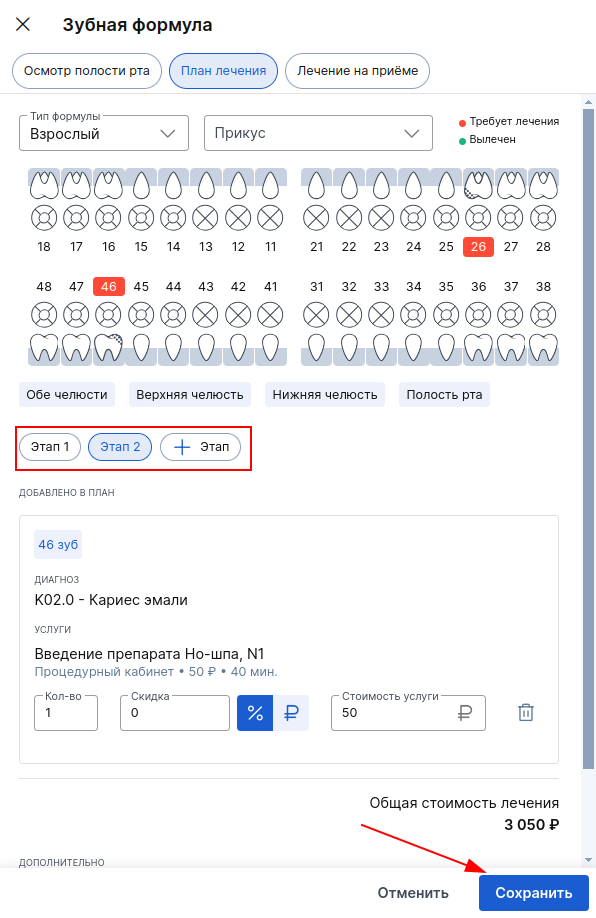Switch to Осмотр полости рта tab
The image size is (596, 918).
(87, 71)
